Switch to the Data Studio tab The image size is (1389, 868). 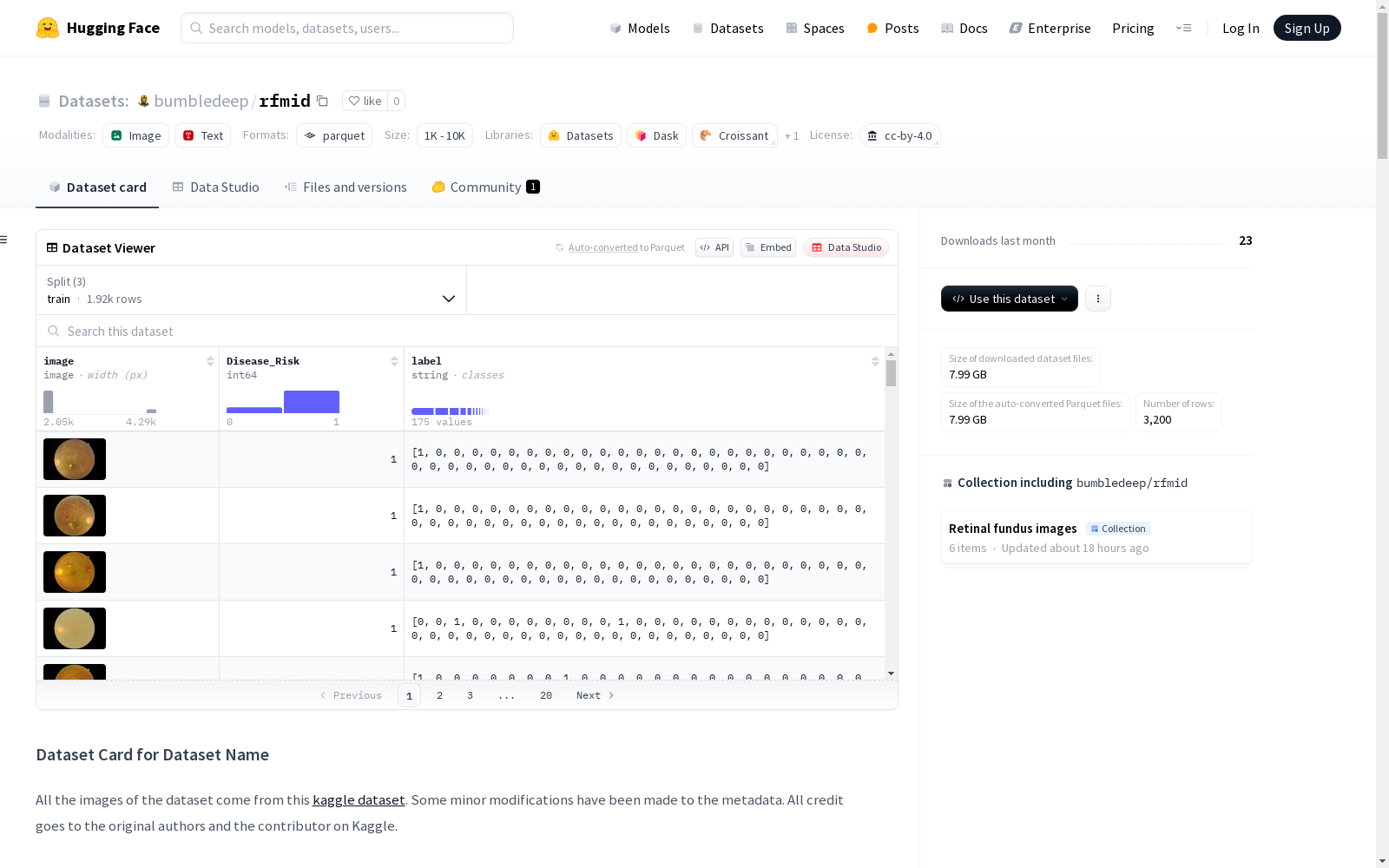(x=216, y=187)
